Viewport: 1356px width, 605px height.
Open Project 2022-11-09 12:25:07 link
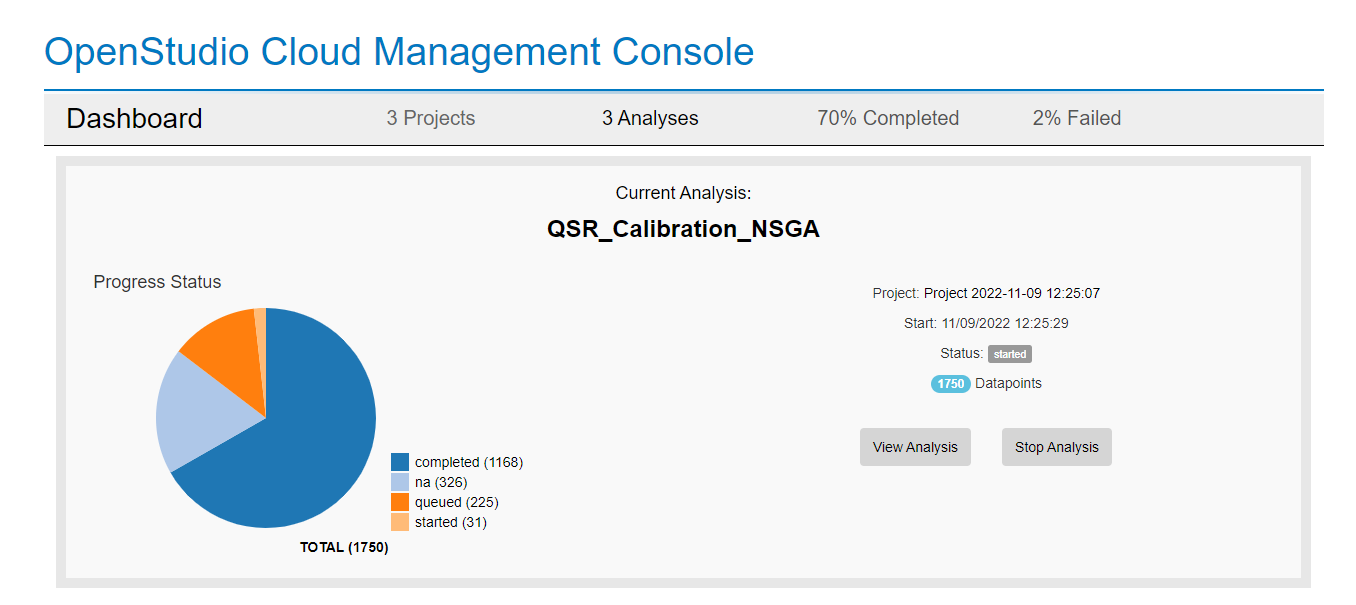coord(1012,293)
